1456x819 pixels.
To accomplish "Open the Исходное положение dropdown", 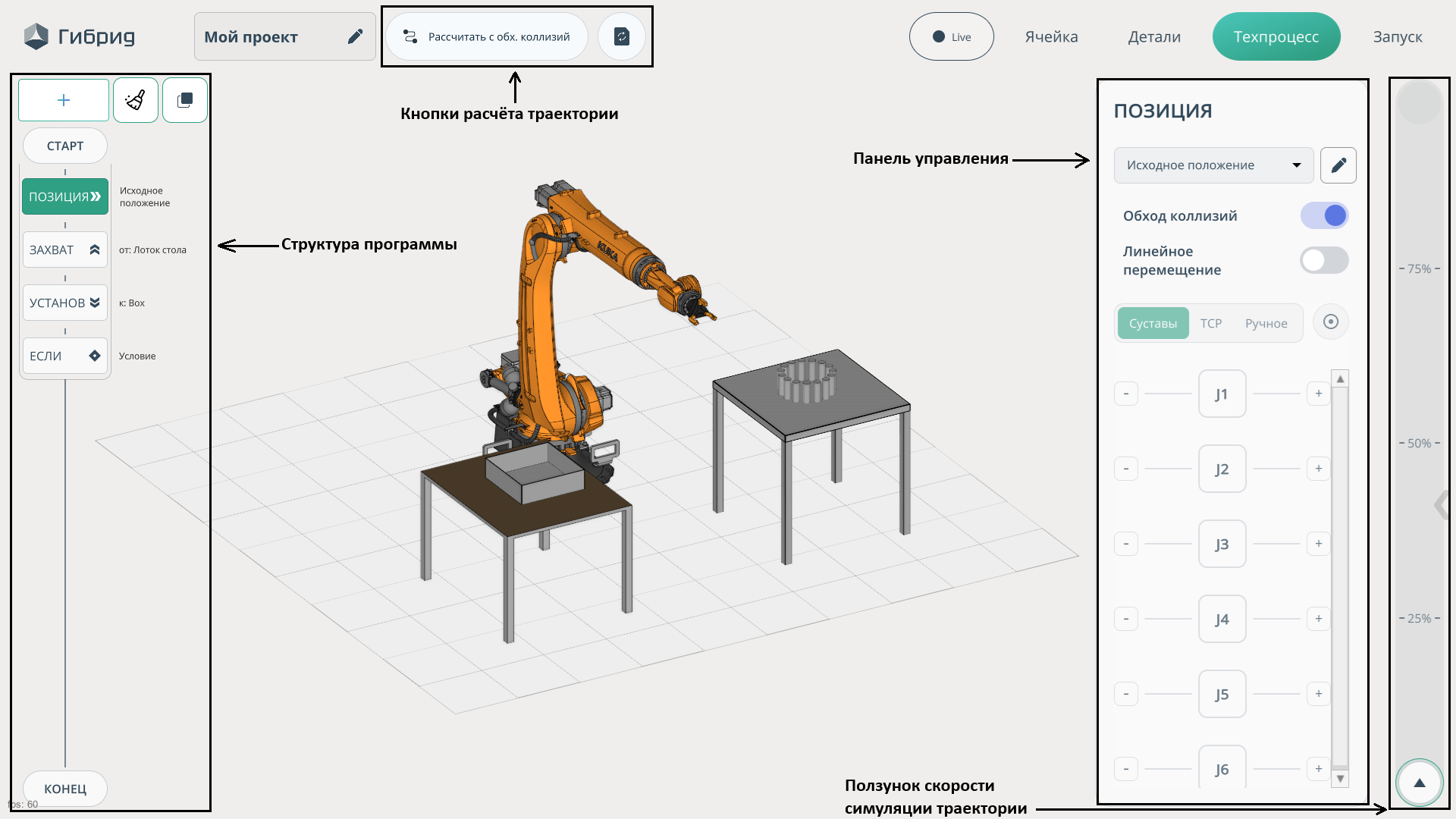I will tap(1213, 165).
